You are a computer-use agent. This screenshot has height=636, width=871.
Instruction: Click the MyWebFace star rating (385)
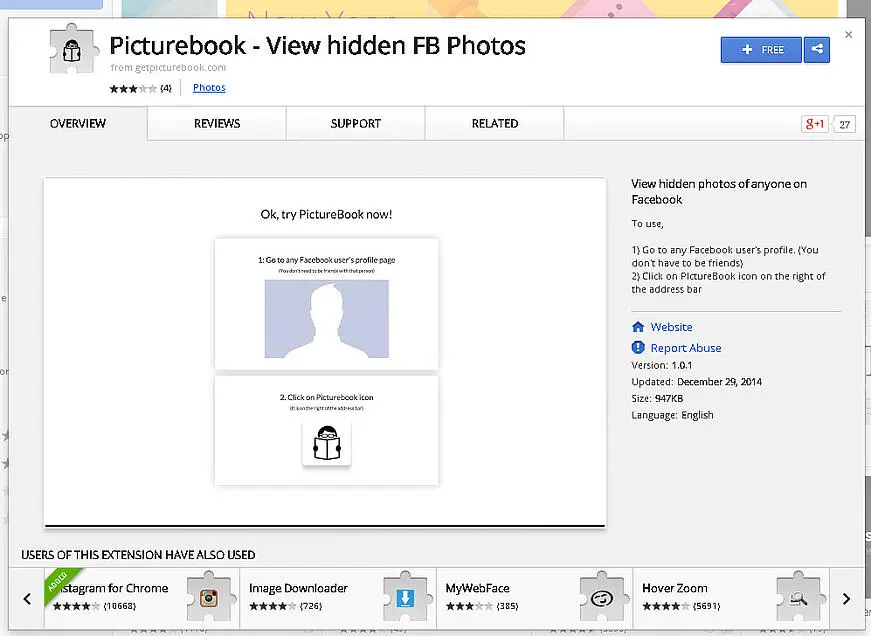tap(482, 606)
